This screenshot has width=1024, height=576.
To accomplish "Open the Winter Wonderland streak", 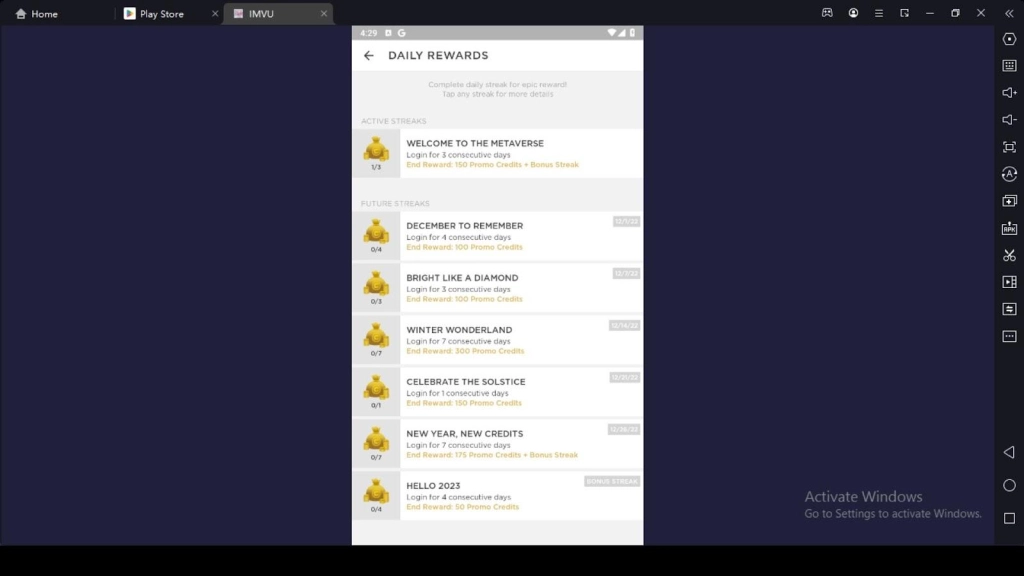I will 498,340.
